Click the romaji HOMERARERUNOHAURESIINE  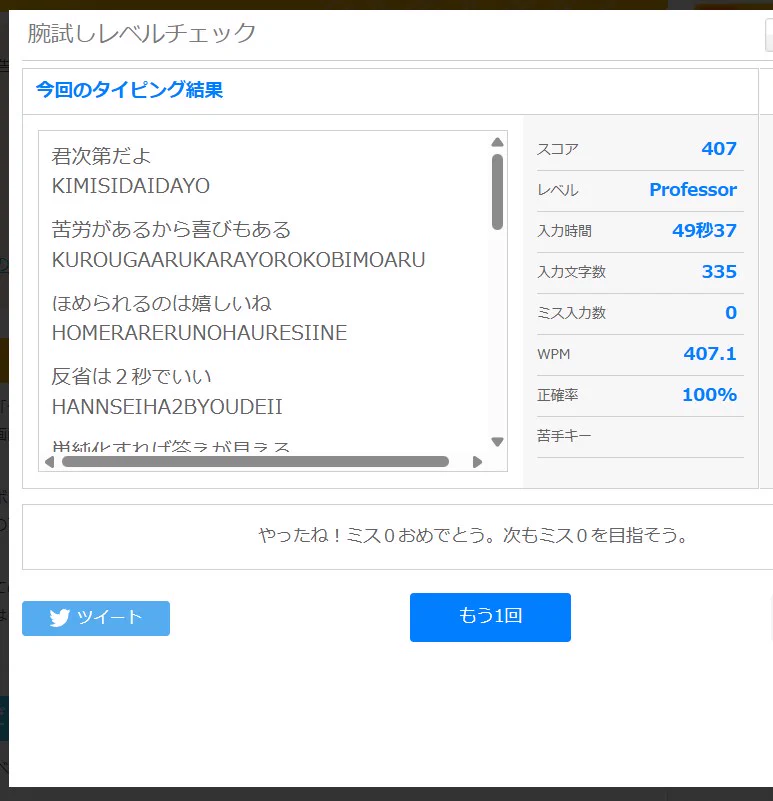(199, 333)
